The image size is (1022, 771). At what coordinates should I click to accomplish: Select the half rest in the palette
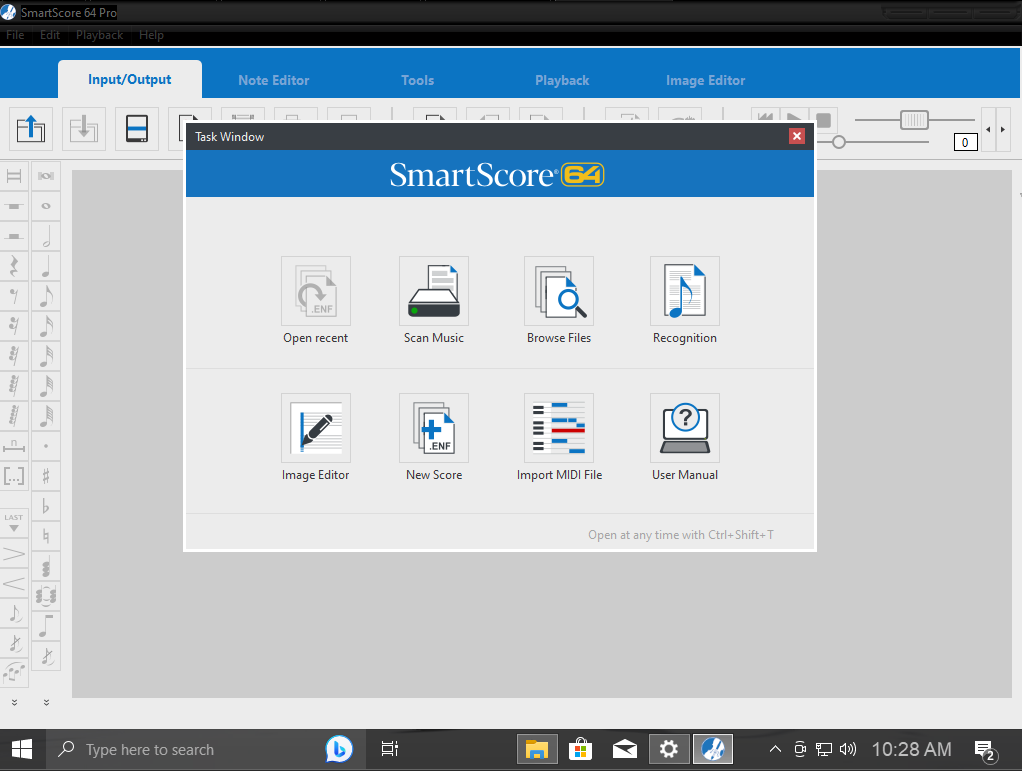[x=14, y=236]
